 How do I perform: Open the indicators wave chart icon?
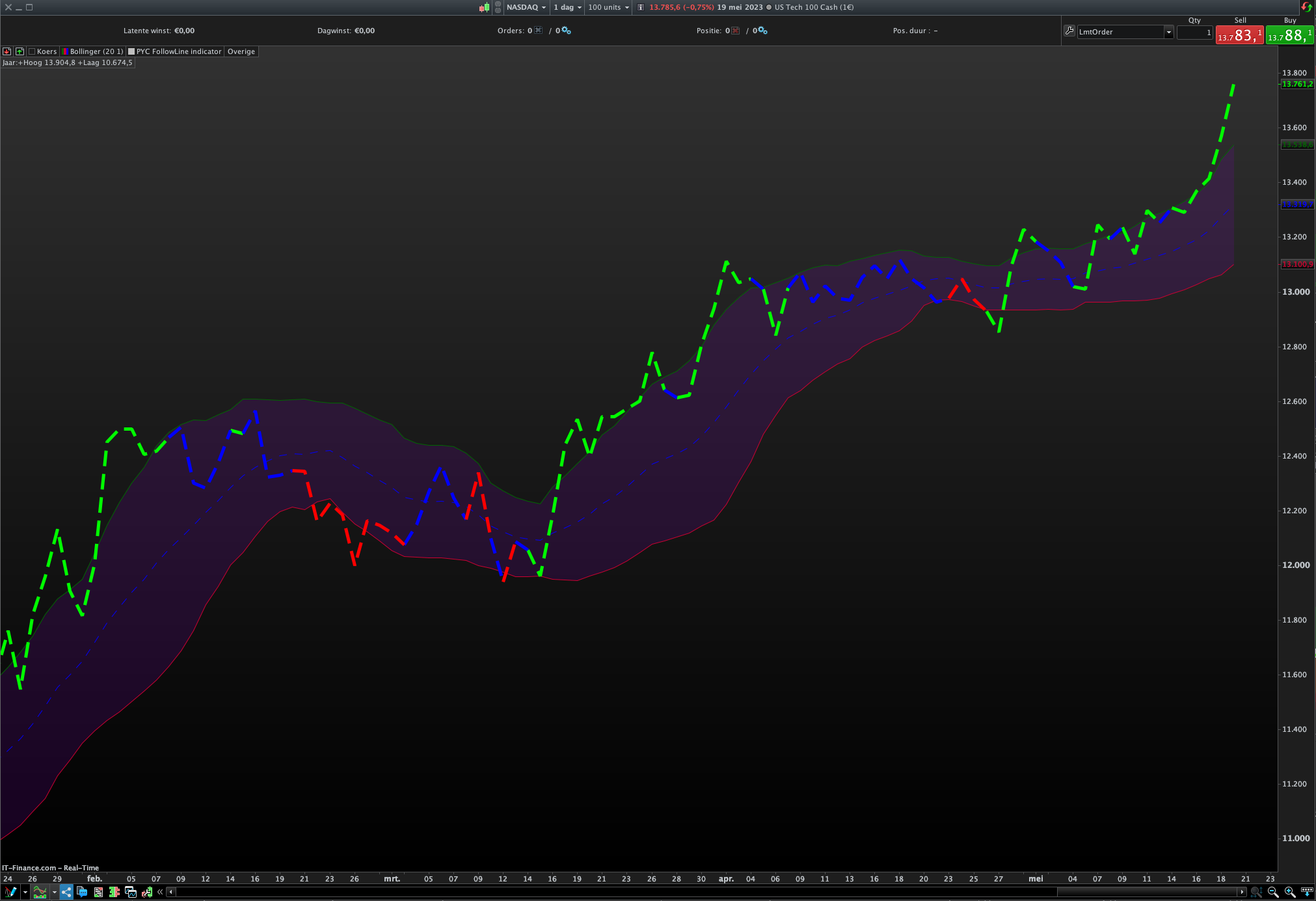click(x=40, y=892)
